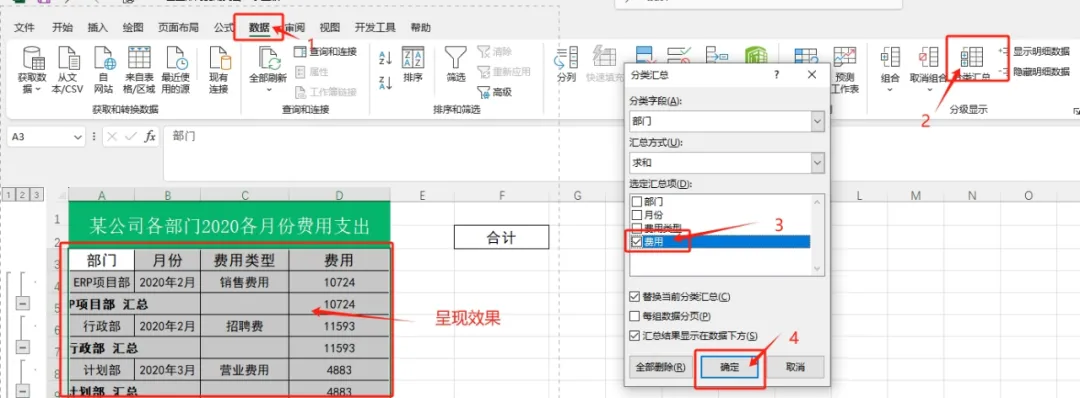
Task: Click the Subtotal dialog help question mark
Action: 776,74
